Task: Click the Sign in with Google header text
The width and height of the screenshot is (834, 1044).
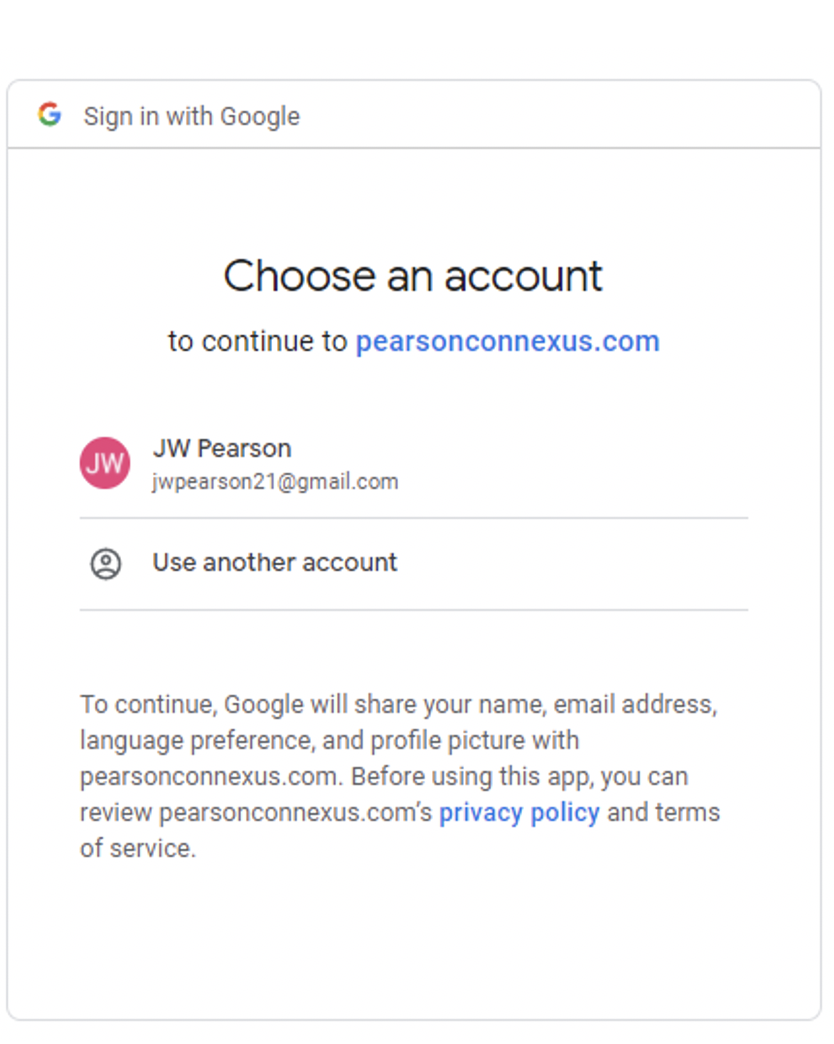Action: (x=190, y=116)
